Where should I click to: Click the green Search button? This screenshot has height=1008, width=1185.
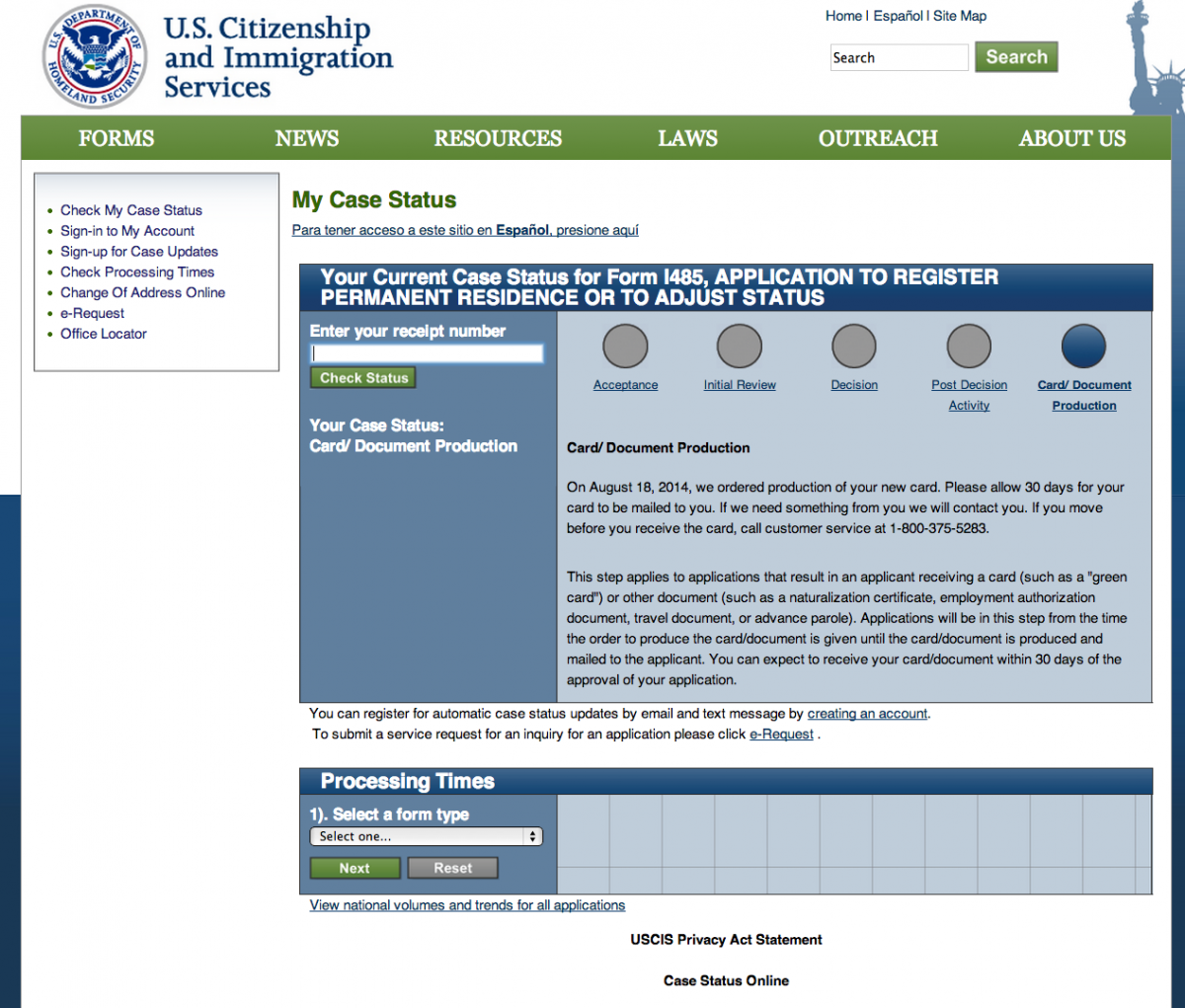pos(1016,56)
